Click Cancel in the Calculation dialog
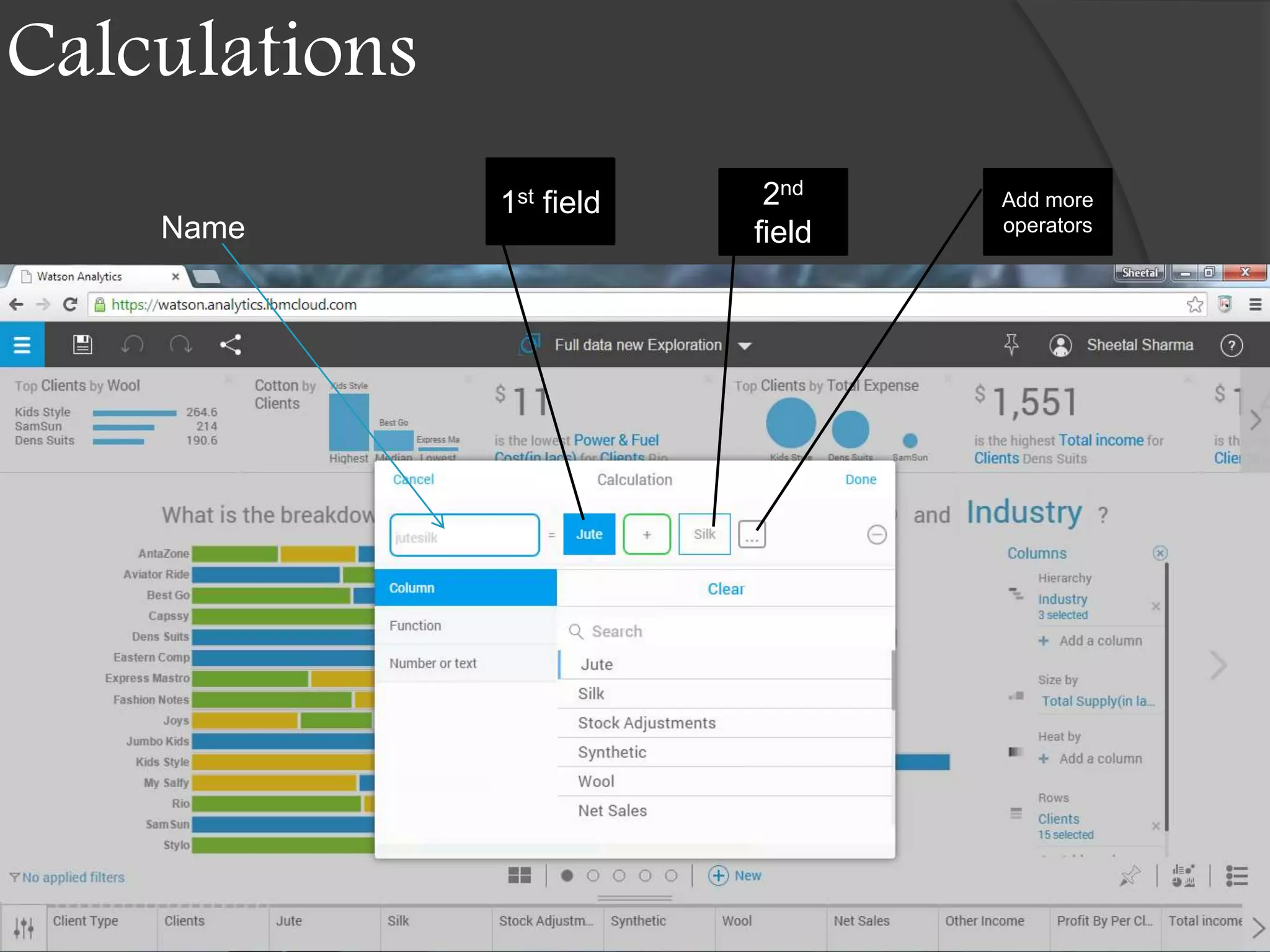This screenshot has width=1270, height=952. (x=413, y=479)
